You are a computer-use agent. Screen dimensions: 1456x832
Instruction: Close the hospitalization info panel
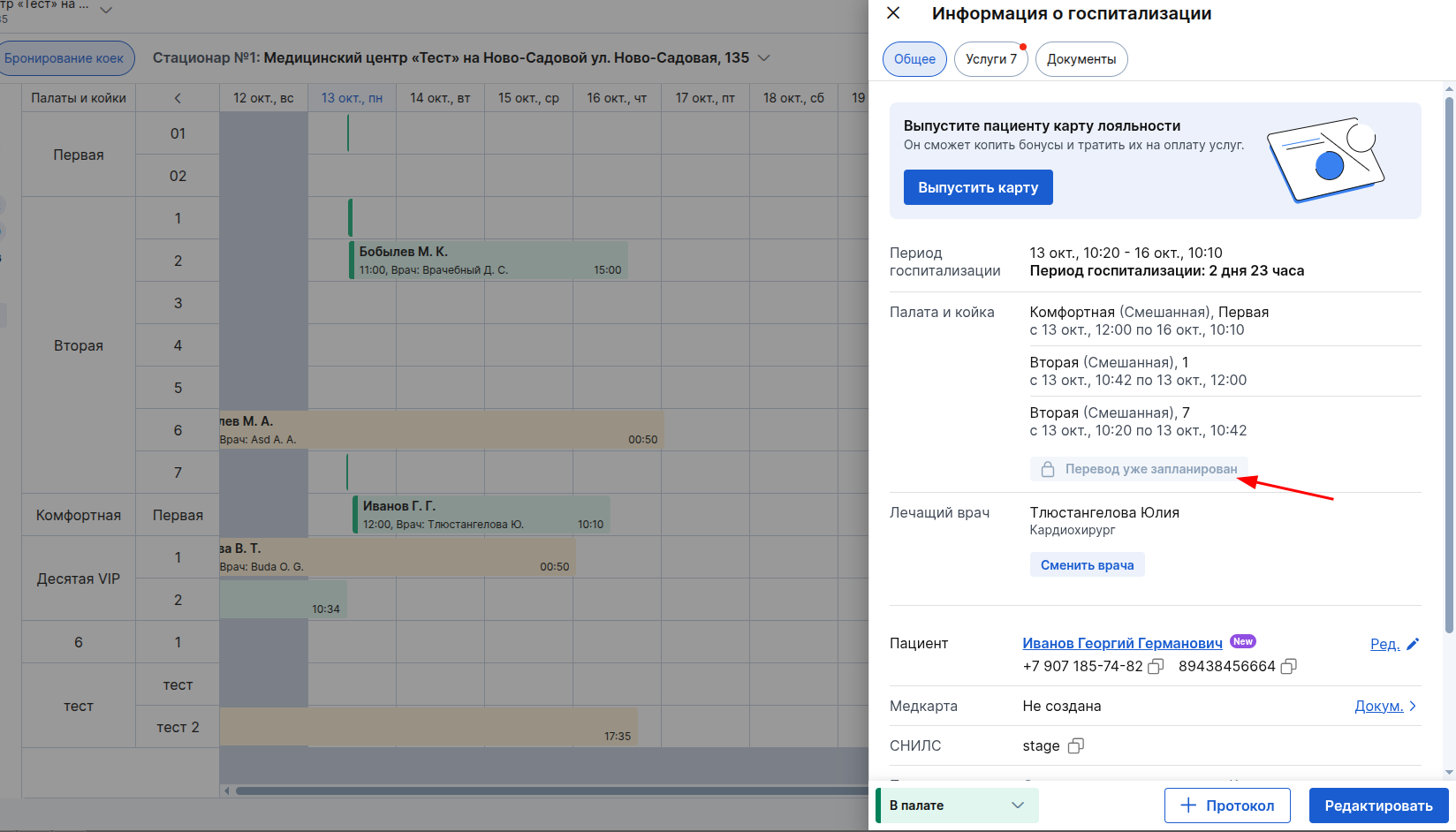893,13
